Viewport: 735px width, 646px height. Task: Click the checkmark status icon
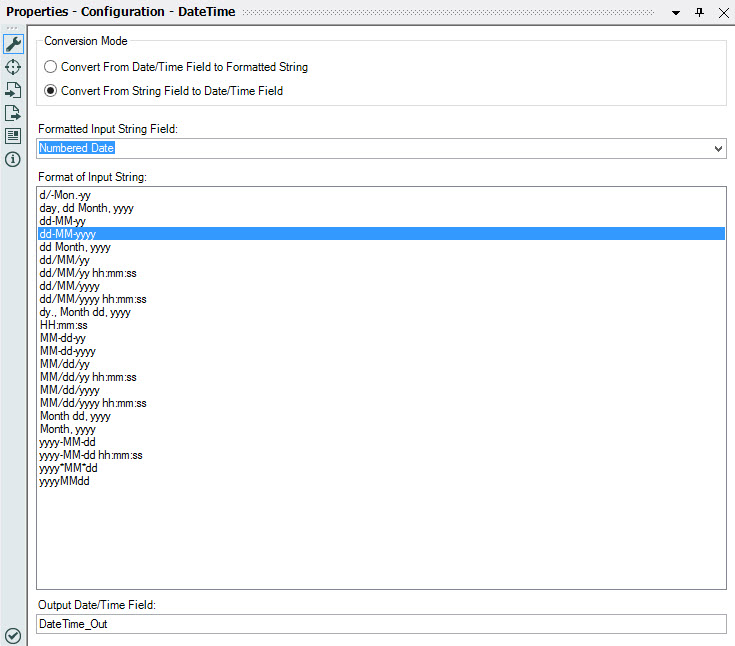point(13,636)
